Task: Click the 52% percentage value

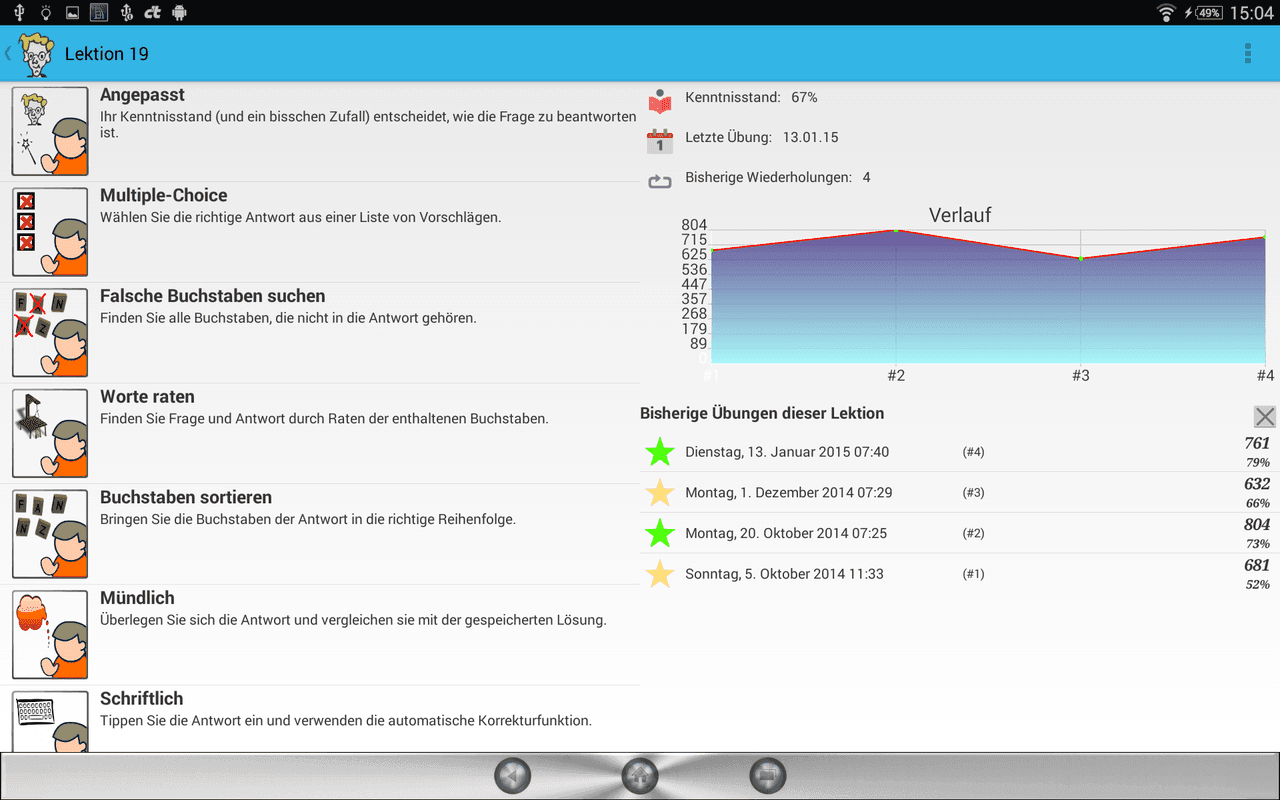Action: pyautogui.click(x=1257, y=585)
